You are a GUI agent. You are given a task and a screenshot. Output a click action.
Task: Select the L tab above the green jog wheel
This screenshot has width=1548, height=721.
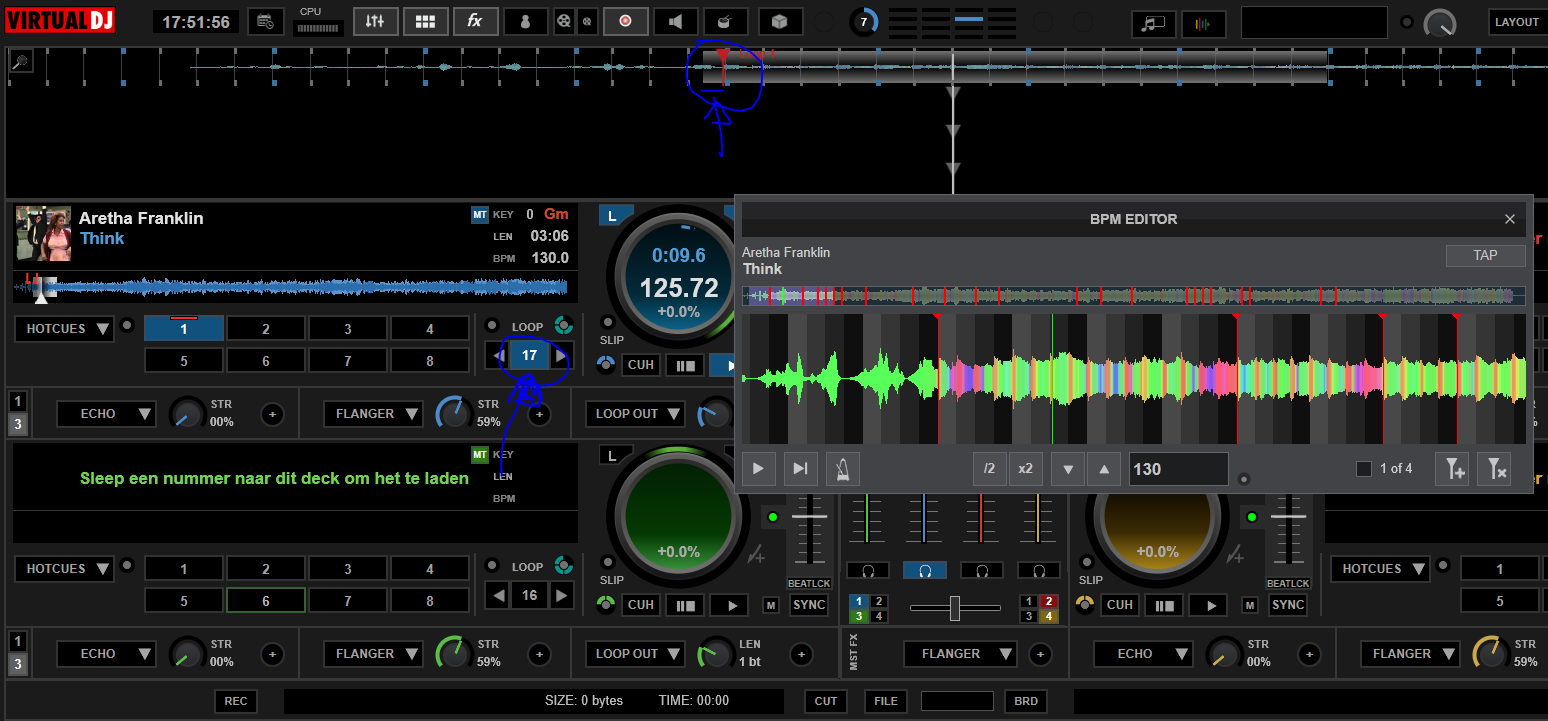(616, 455)
